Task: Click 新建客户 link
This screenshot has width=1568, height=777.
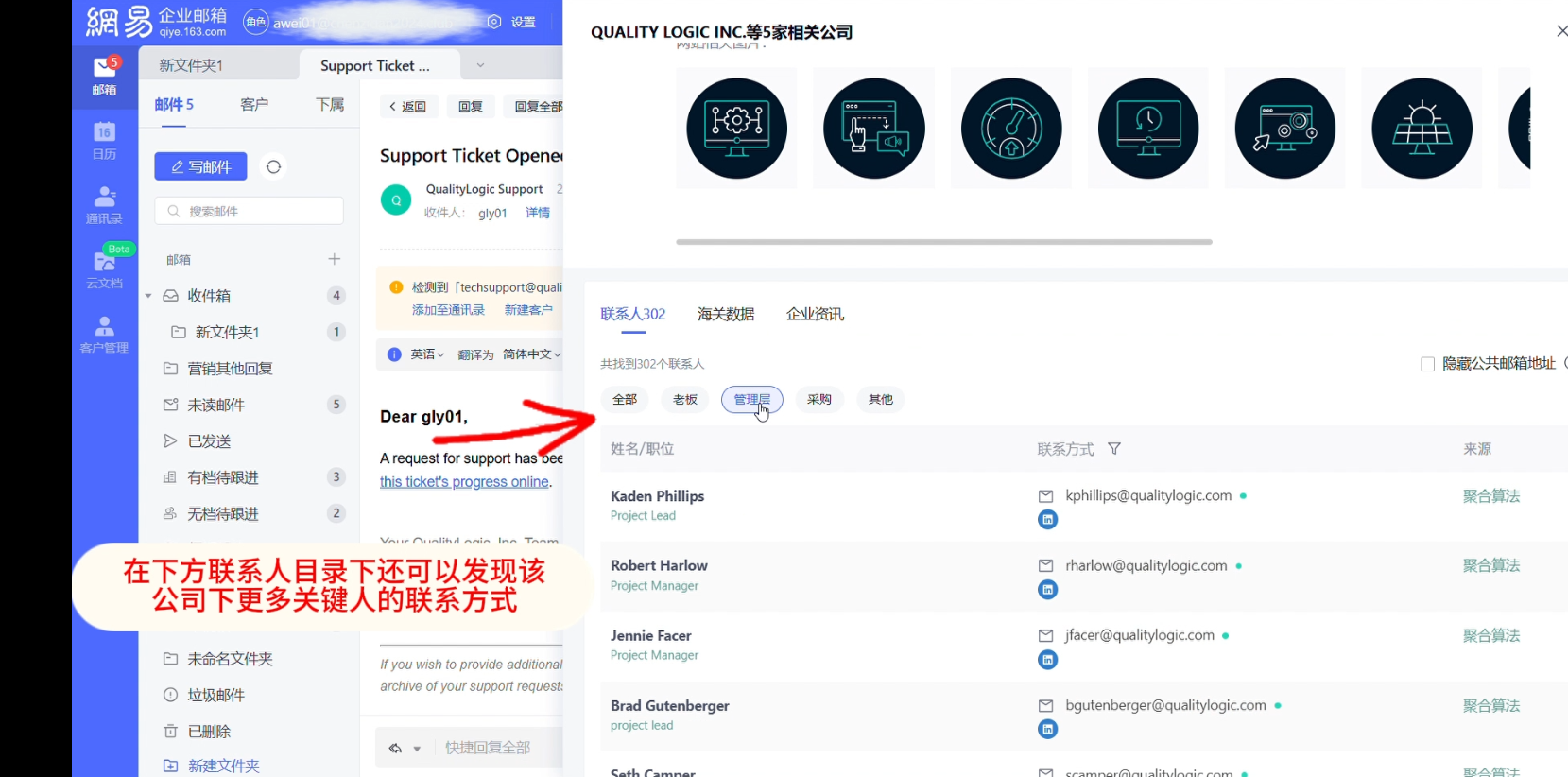Action: 528,310
